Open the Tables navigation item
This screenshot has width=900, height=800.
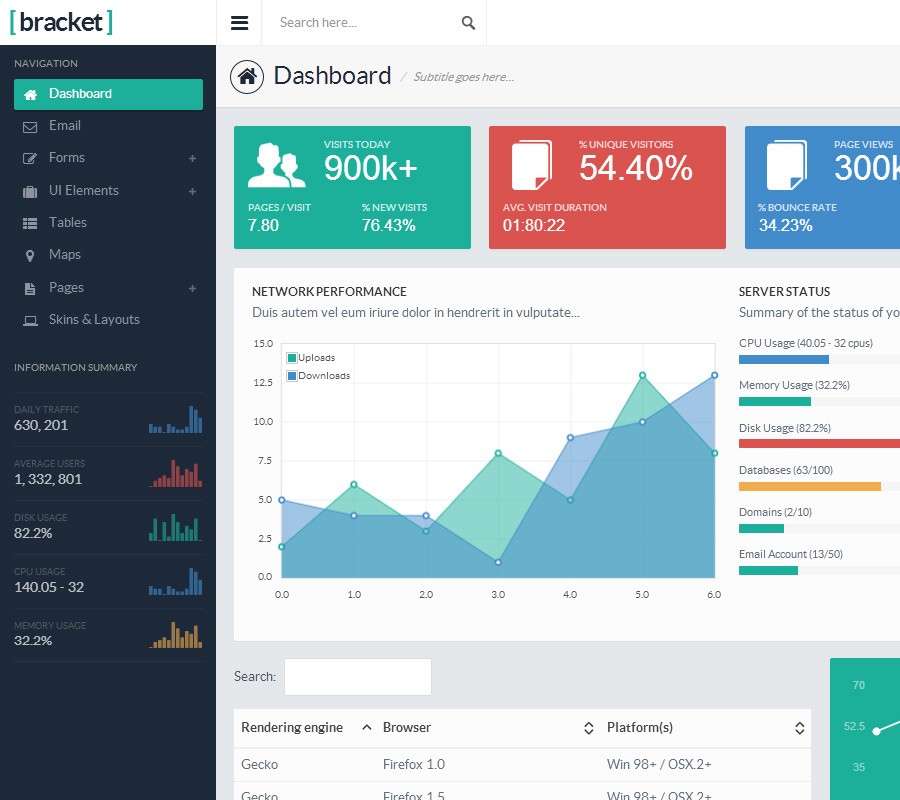pyautogui.click(x=108, y=223)
